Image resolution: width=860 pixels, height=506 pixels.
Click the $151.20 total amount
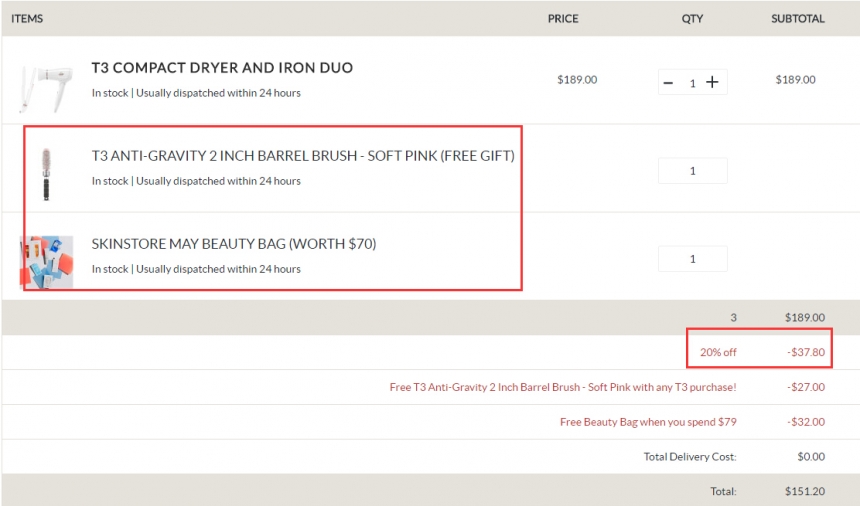[805, 492]
